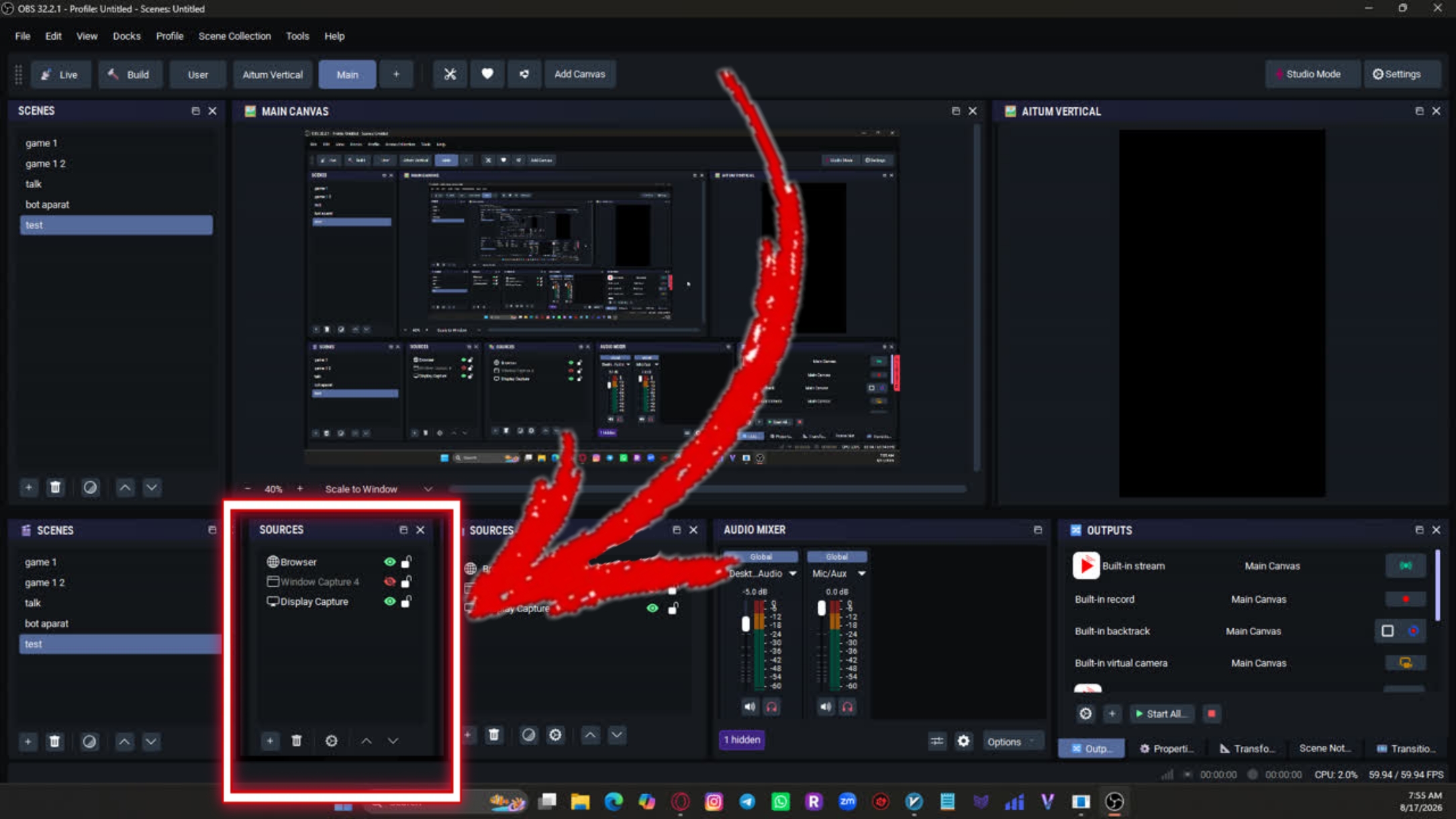Switch to the Build tab

[x=130, y=75]
